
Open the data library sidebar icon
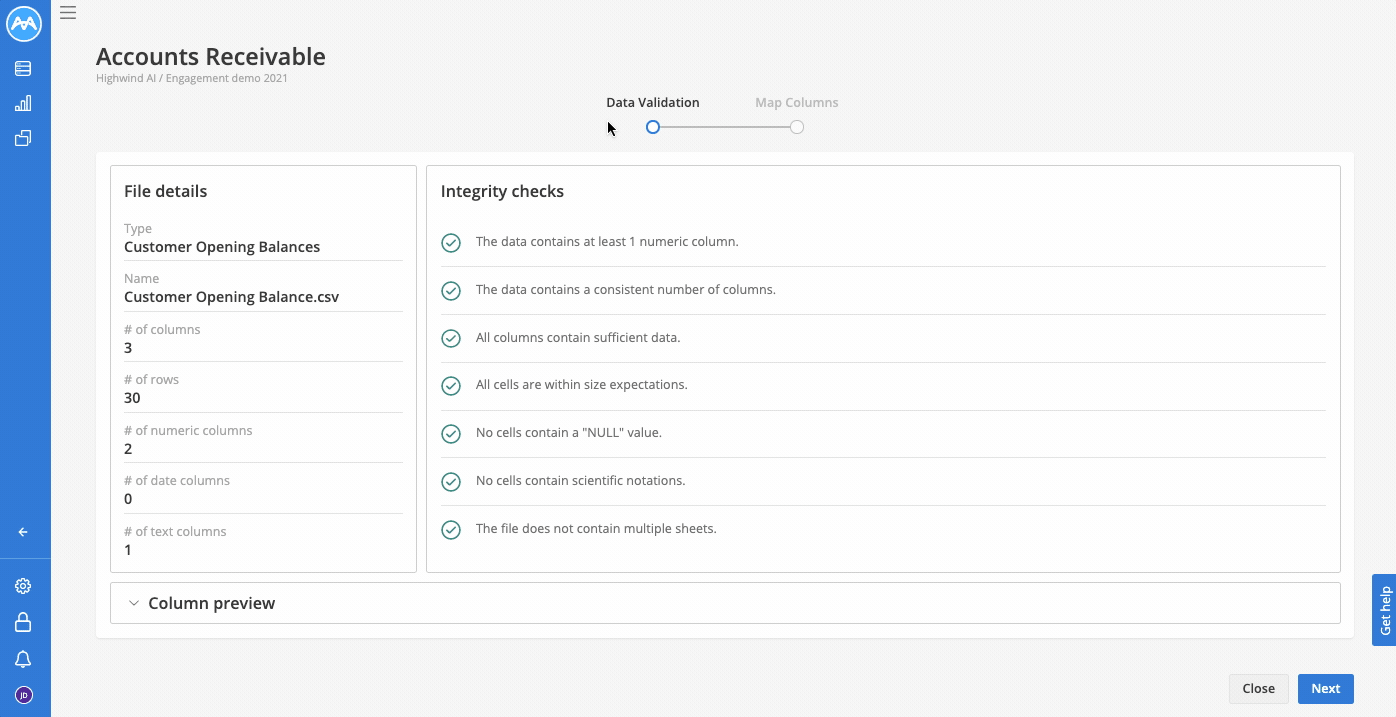tap(23, 69)
